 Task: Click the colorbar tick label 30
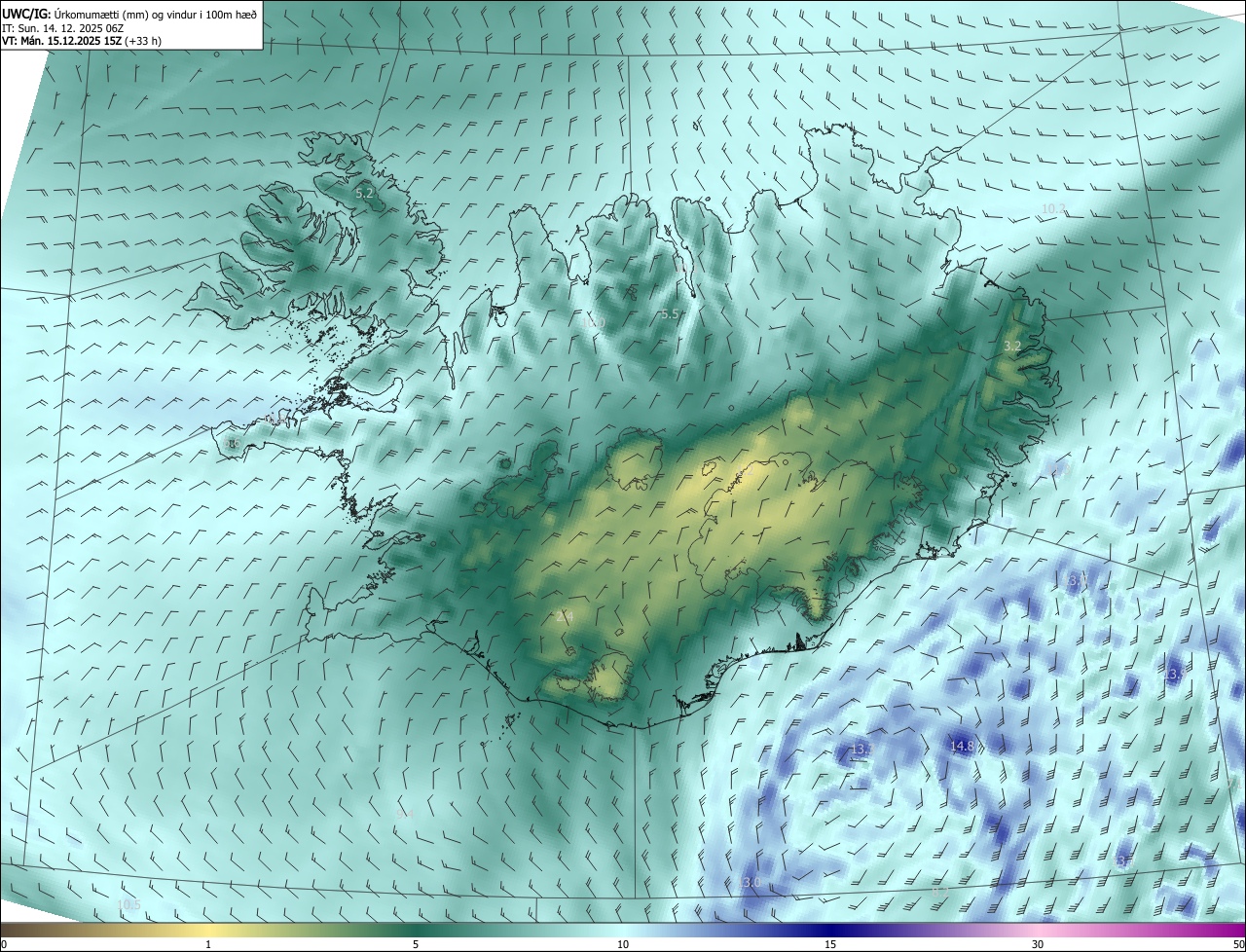click(1038, 944)
